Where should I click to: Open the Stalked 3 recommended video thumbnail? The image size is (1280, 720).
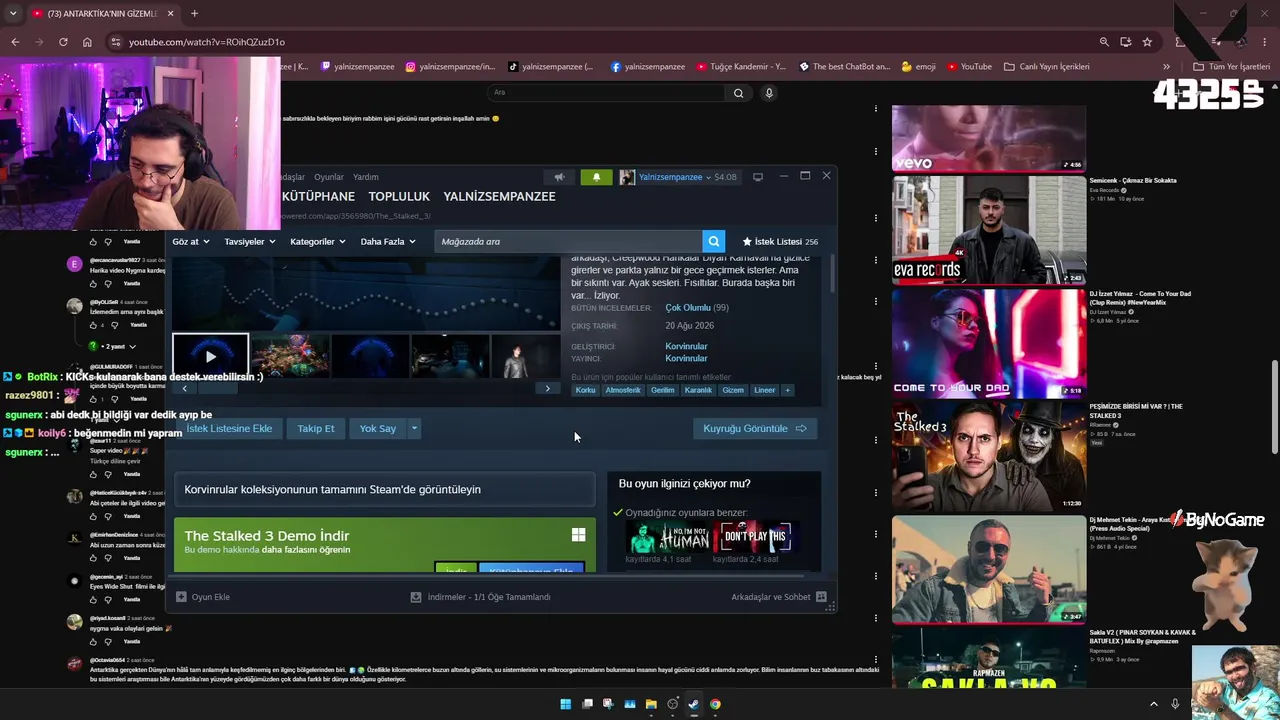(988, 455)
